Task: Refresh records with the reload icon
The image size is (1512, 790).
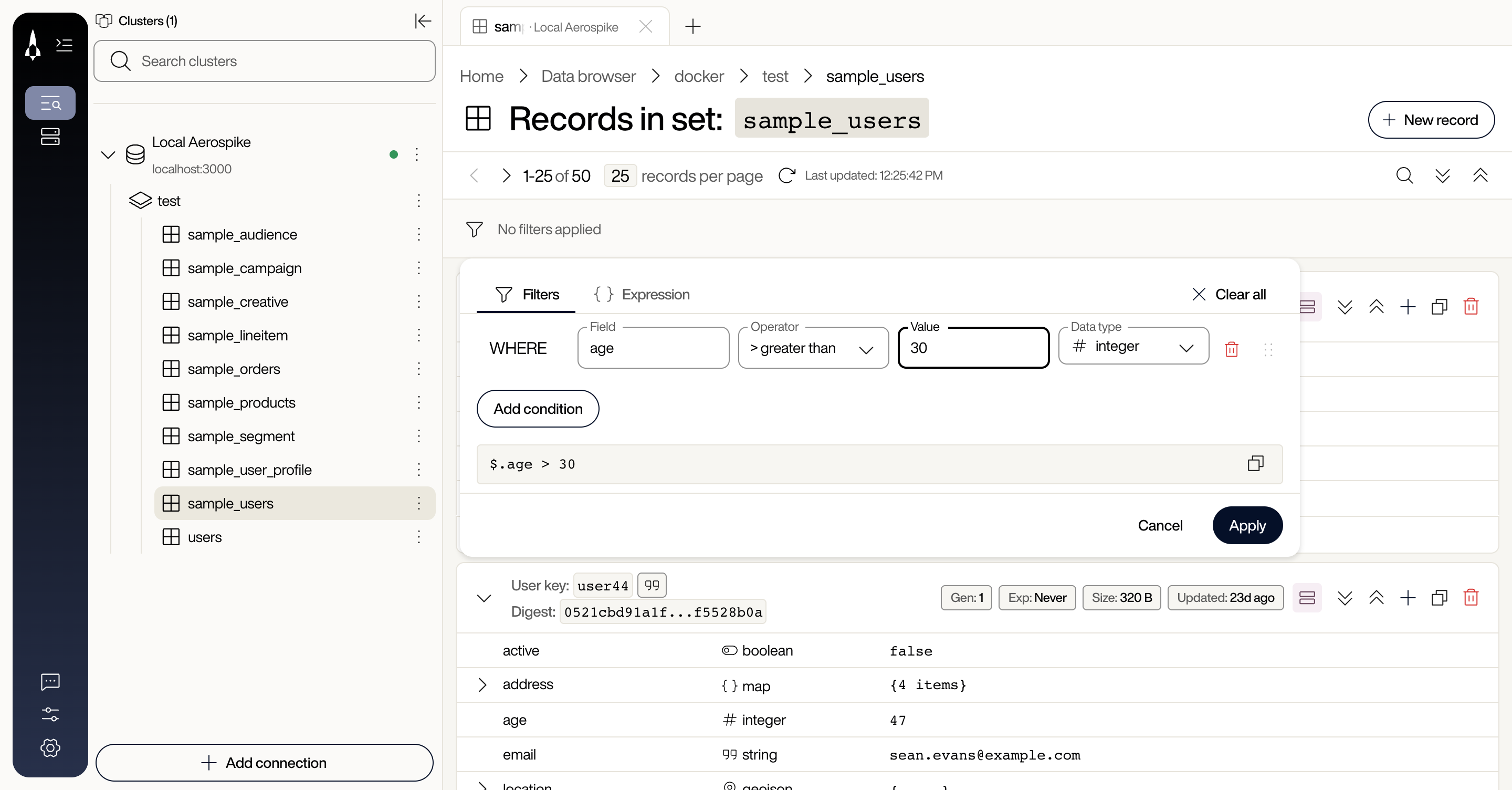Action: 786,175
